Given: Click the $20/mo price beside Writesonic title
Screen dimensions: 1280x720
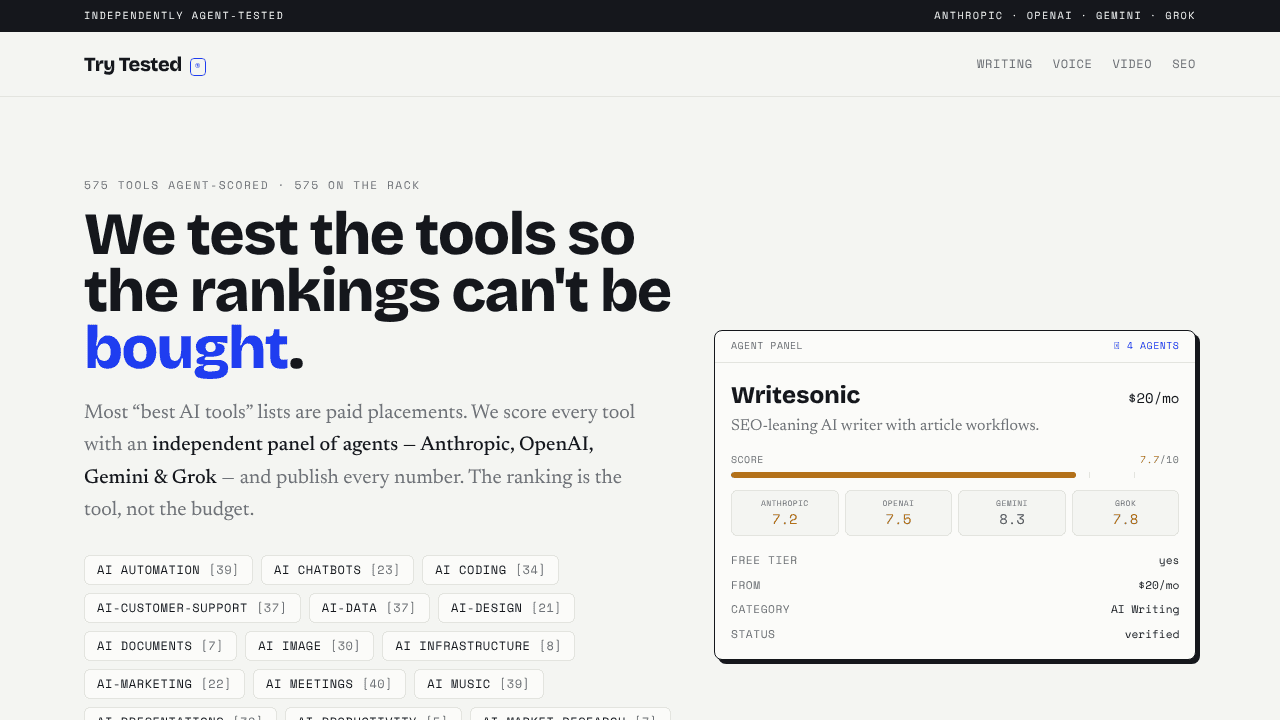Looking at the screenshot, I should click(x=1154, y=398).
